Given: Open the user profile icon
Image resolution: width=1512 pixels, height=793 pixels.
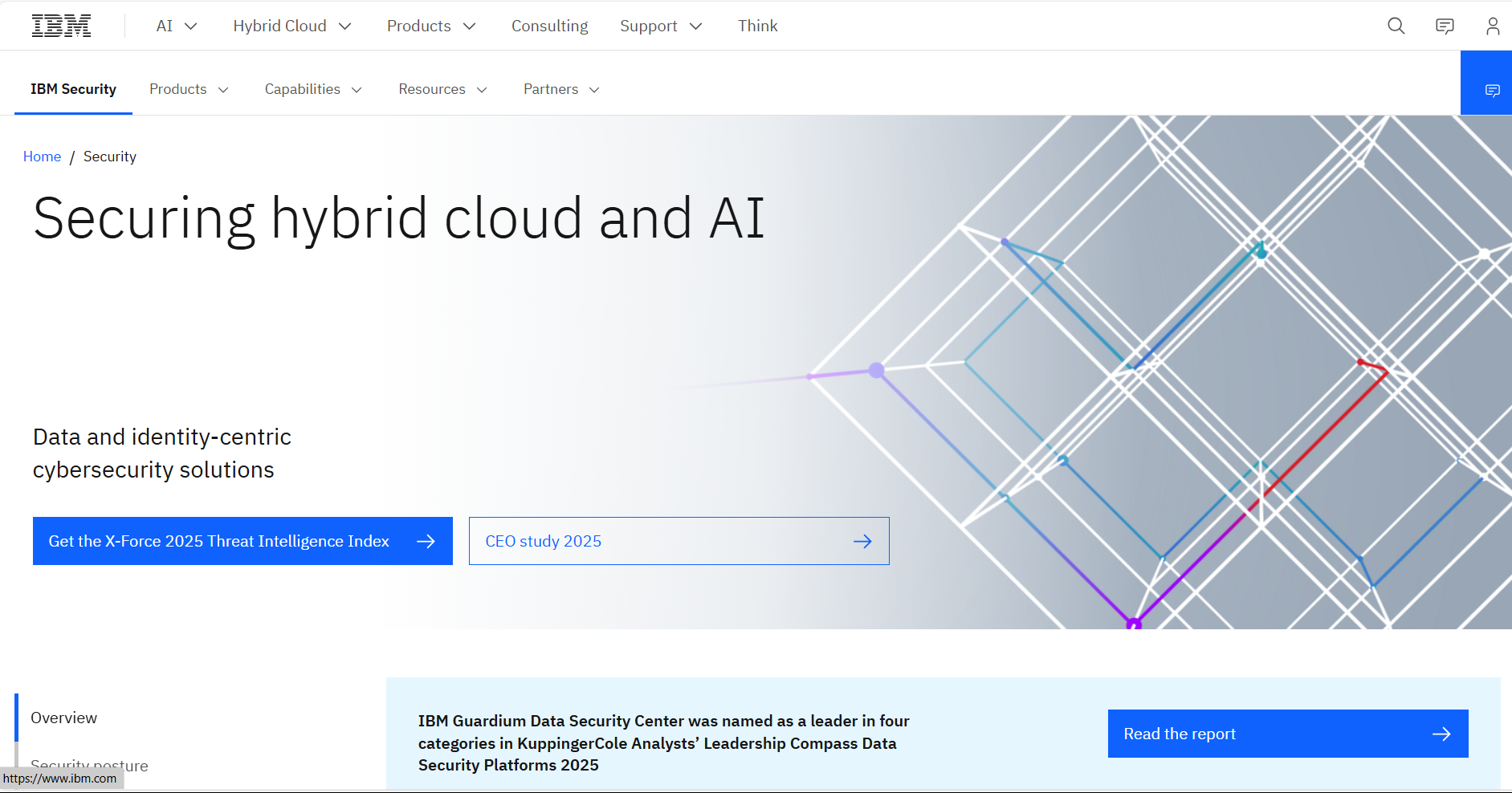Looking at the screenshot, I should [x=1493, y=26].
